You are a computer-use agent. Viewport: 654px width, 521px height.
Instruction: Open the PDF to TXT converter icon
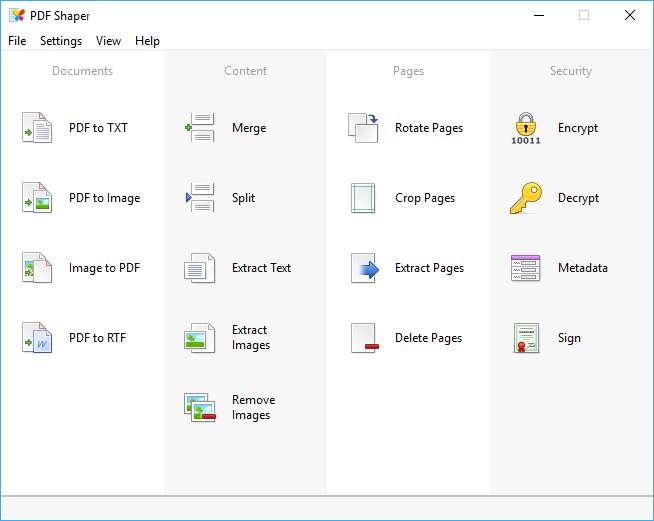tap(37, 128)
